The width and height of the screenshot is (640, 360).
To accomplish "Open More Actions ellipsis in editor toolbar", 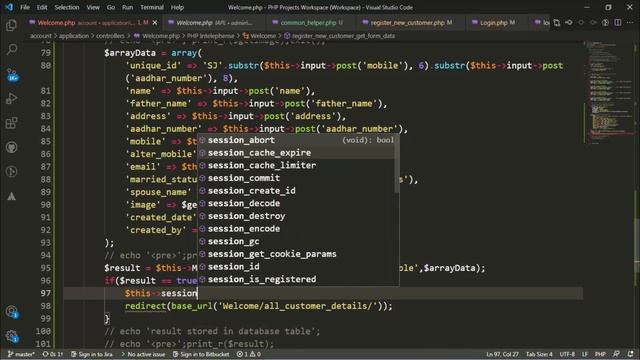I will (x=630, y=22).
